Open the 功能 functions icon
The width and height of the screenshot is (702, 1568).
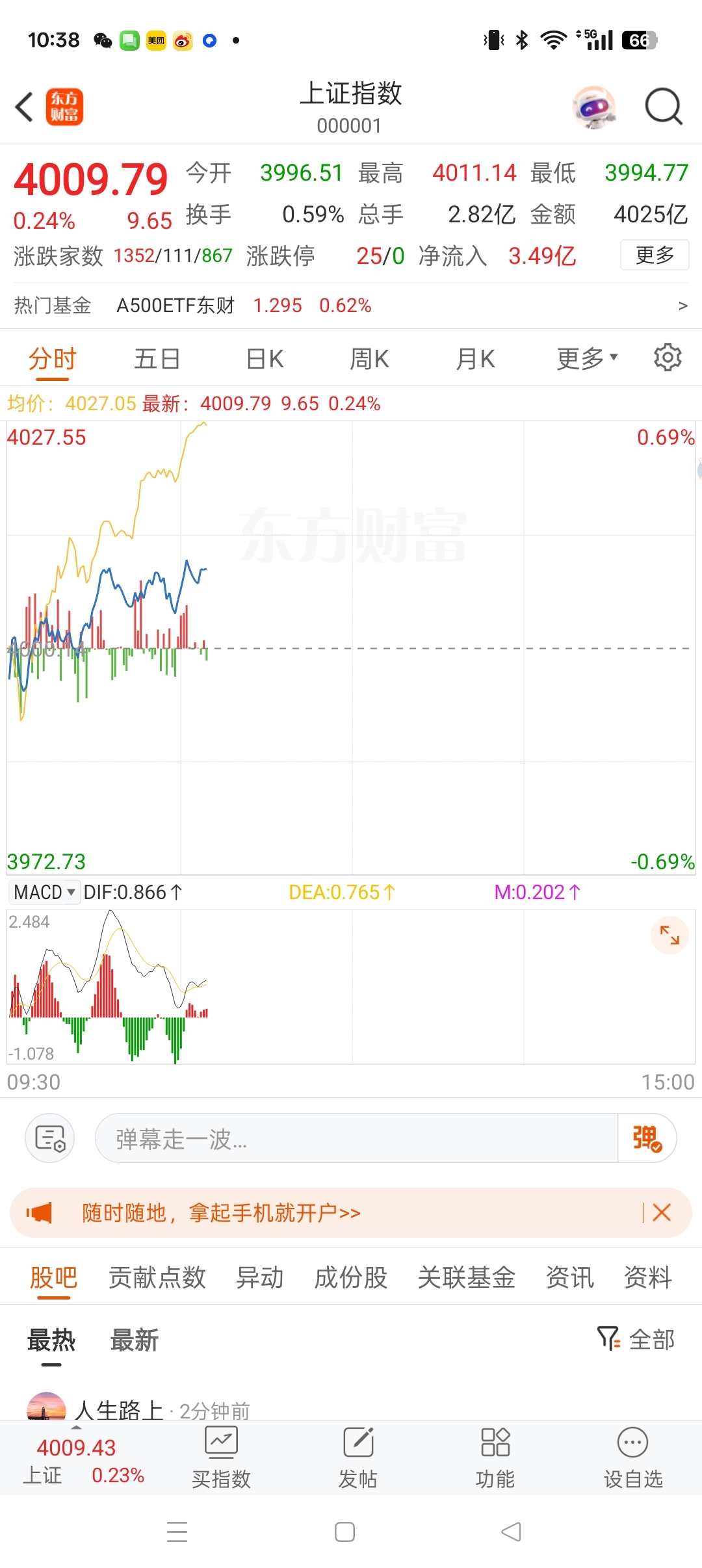[495, 1457]
